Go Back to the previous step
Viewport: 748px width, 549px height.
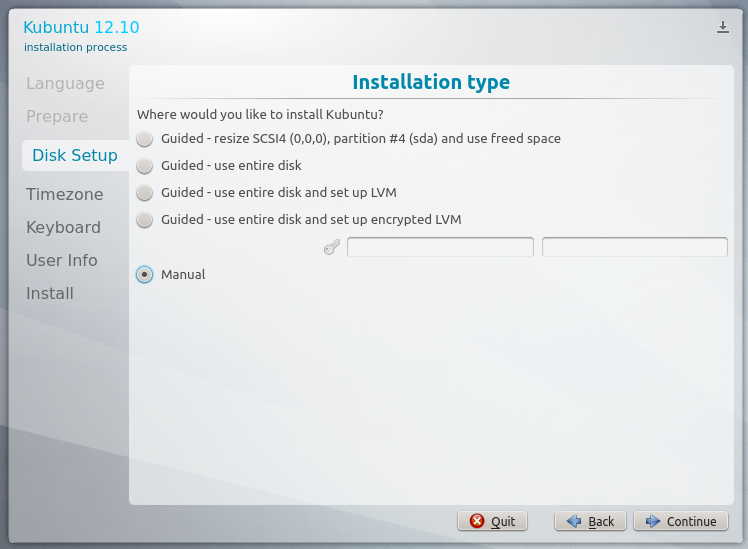pyautogui.click(x=590, y=521)
